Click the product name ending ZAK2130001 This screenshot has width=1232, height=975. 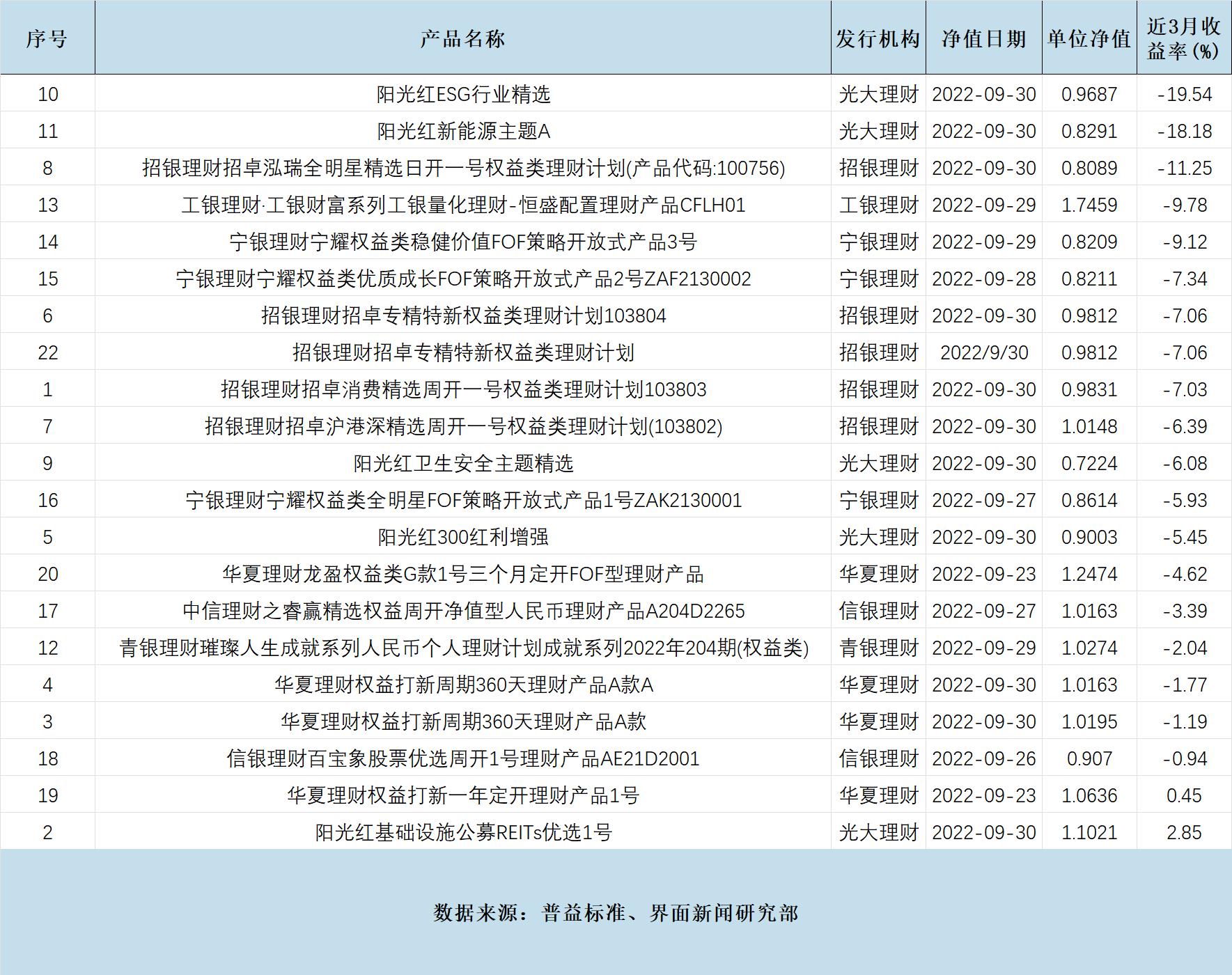tap(463, 500)
